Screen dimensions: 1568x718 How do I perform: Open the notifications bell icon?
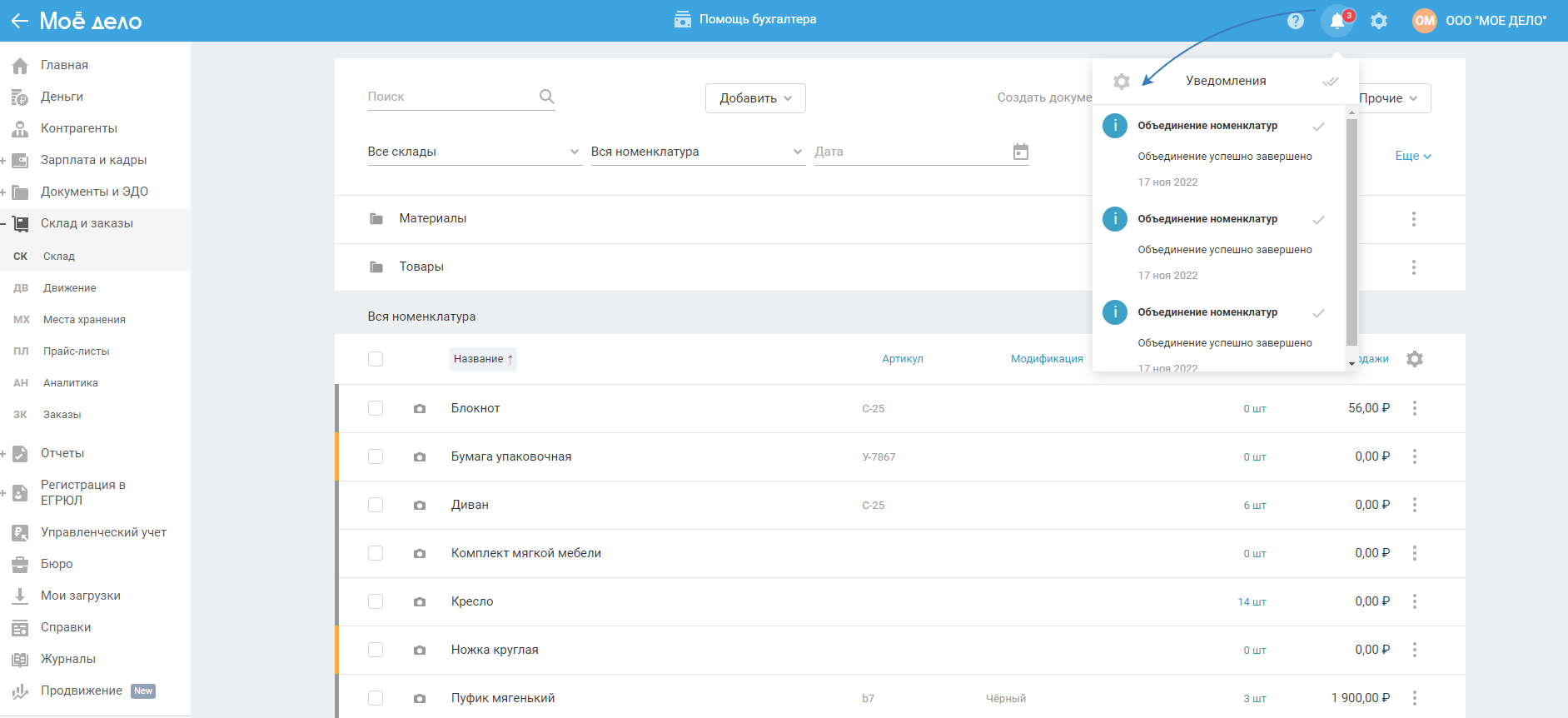(1337, 21)
